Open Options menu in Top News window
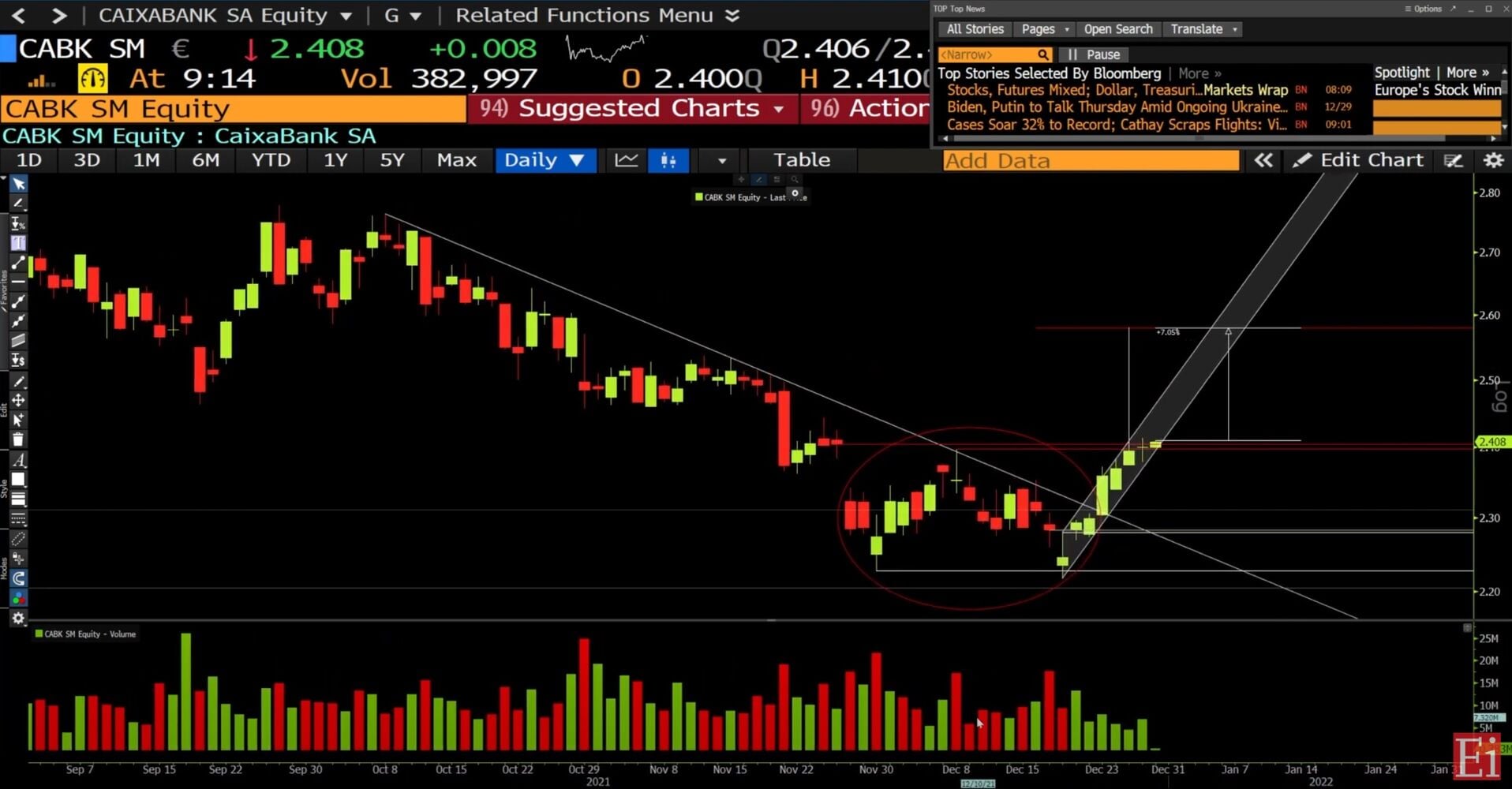Screen dimensions: 1512x789 pos(1423,9)
